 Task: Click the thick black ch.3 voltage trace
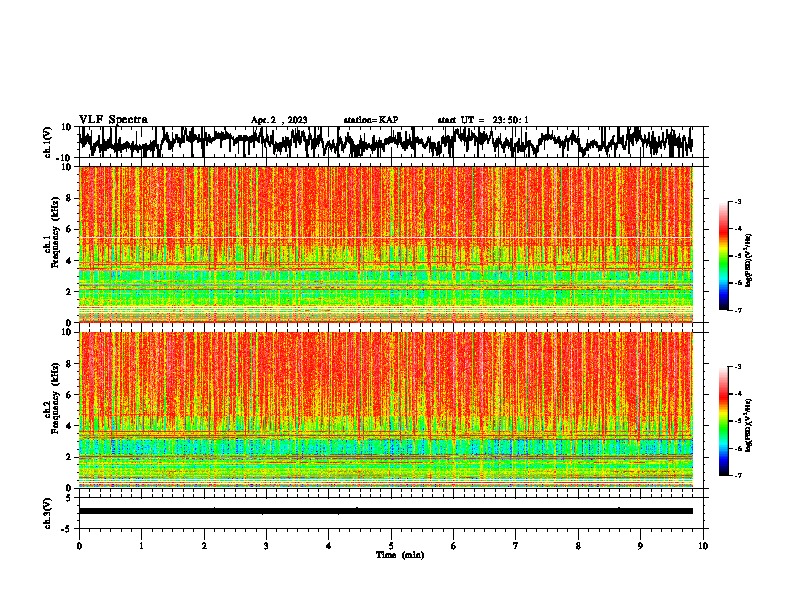pos(385,511)
